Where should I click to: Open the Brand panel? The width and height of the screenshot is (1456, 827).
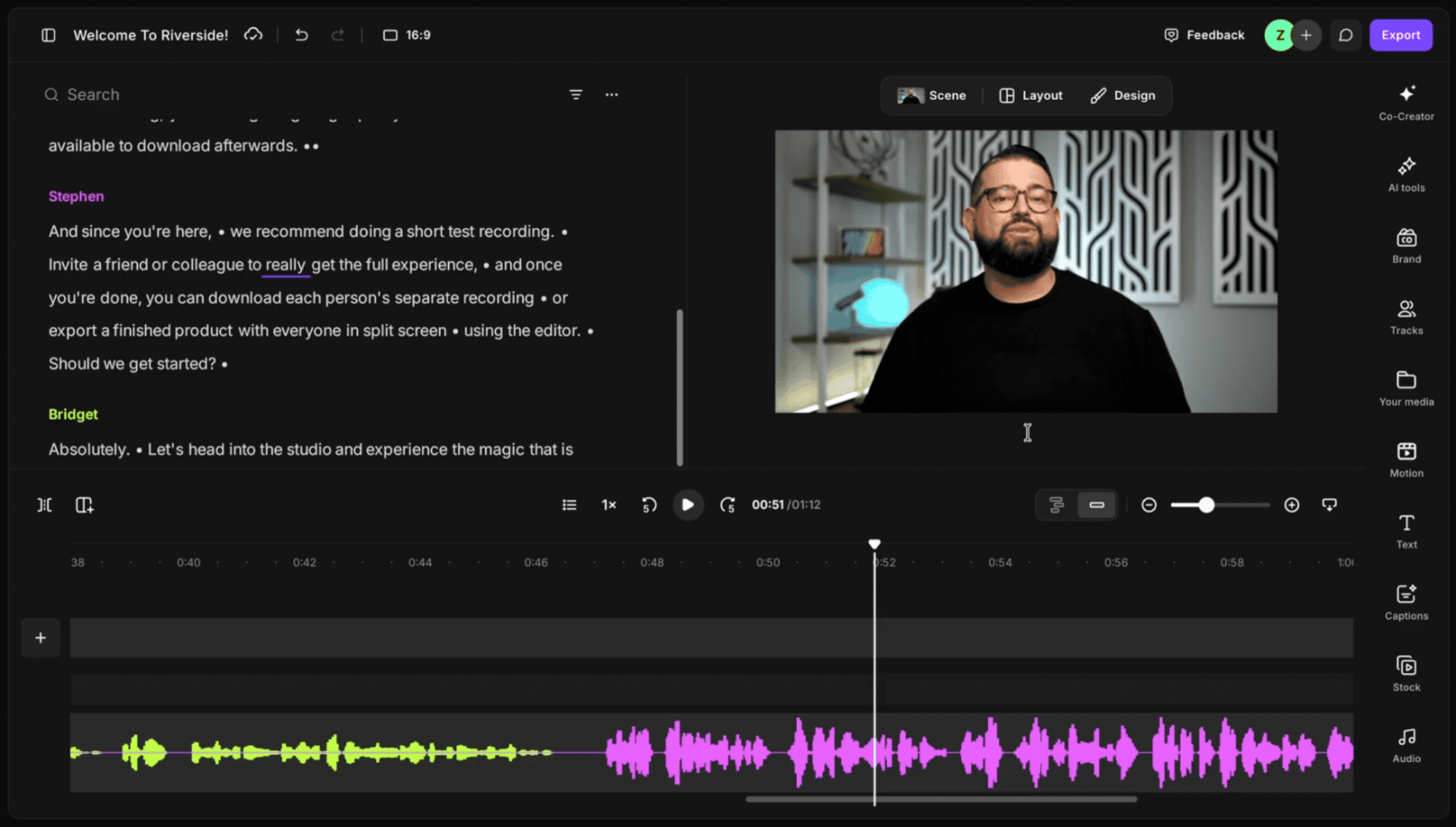point(1406,245)
